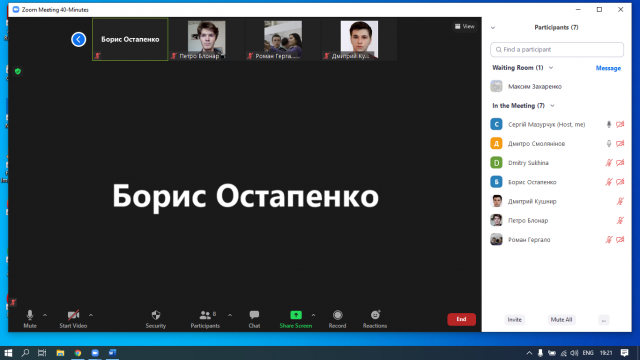Screen dimensions: 640x360
Task: Open the more options ellipsis in Participants panel
Action: pos(604,320)
